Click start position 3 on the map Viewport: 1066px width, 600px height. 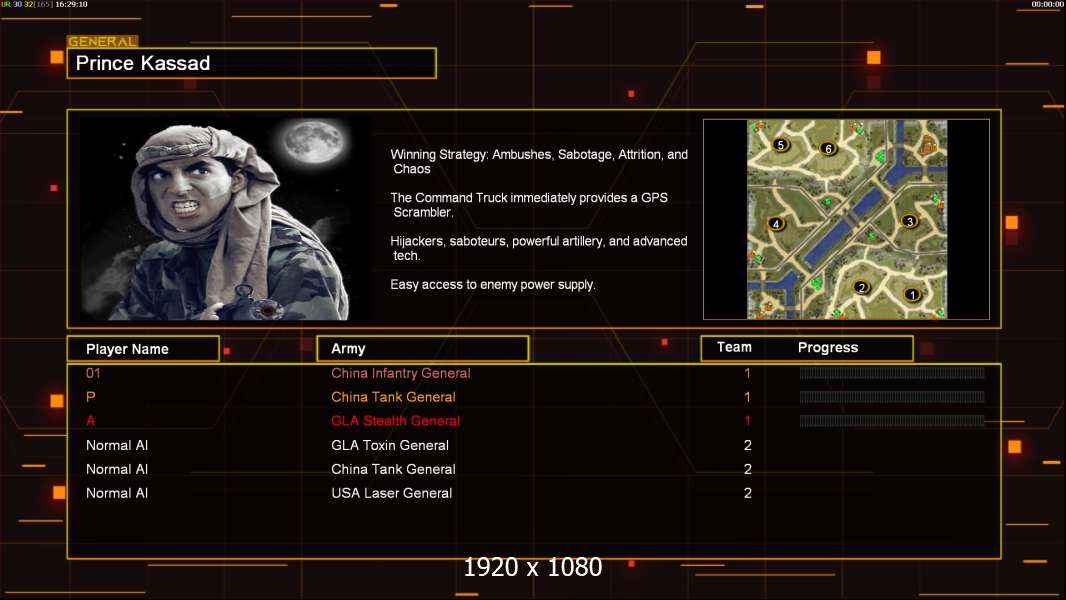(910, 222)
